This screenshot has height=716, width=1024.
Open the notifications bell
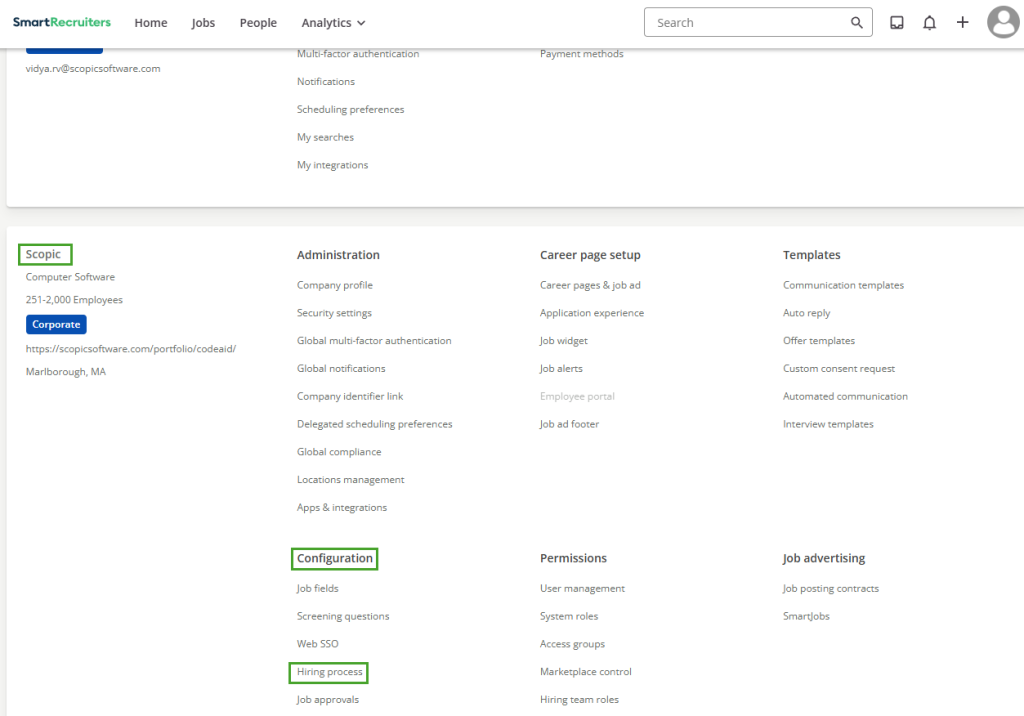(929, 23)
